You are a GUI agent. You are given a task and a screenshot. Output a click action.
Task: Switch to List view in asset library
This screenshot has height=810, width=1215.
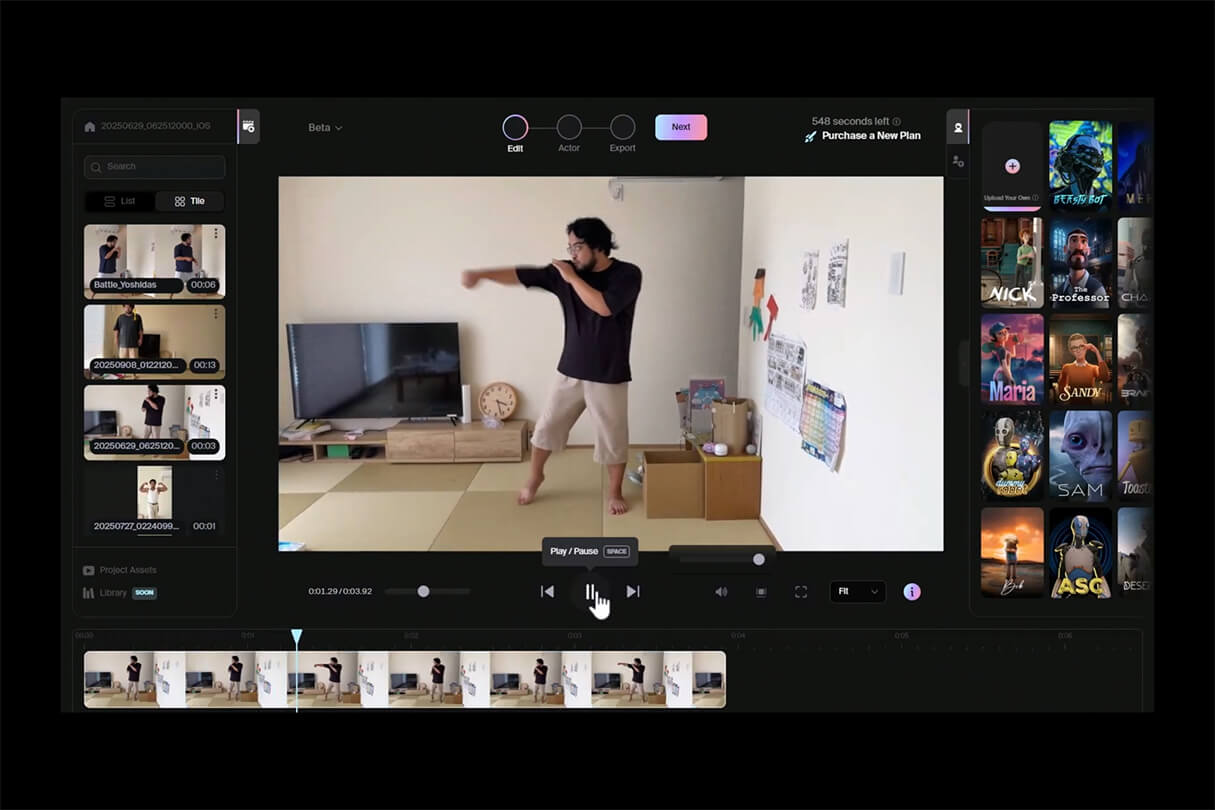[120, 201]
